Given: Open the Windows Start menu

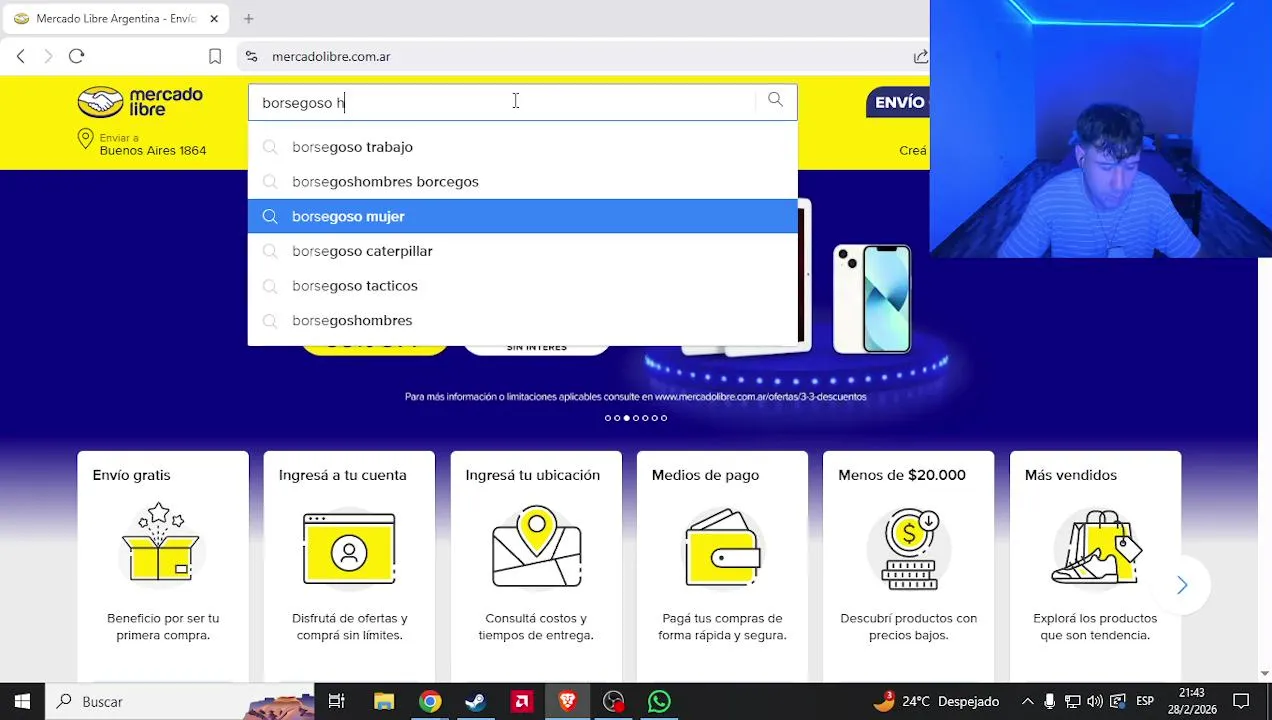Looking at the screenshot, I should (22, 701).
